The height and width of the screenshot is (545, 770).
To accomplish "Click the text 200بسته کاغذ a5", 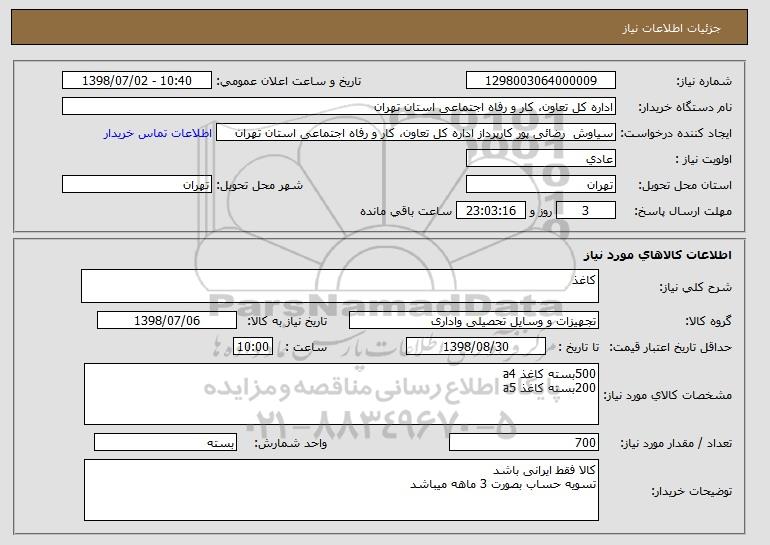I will coord(549,388).
